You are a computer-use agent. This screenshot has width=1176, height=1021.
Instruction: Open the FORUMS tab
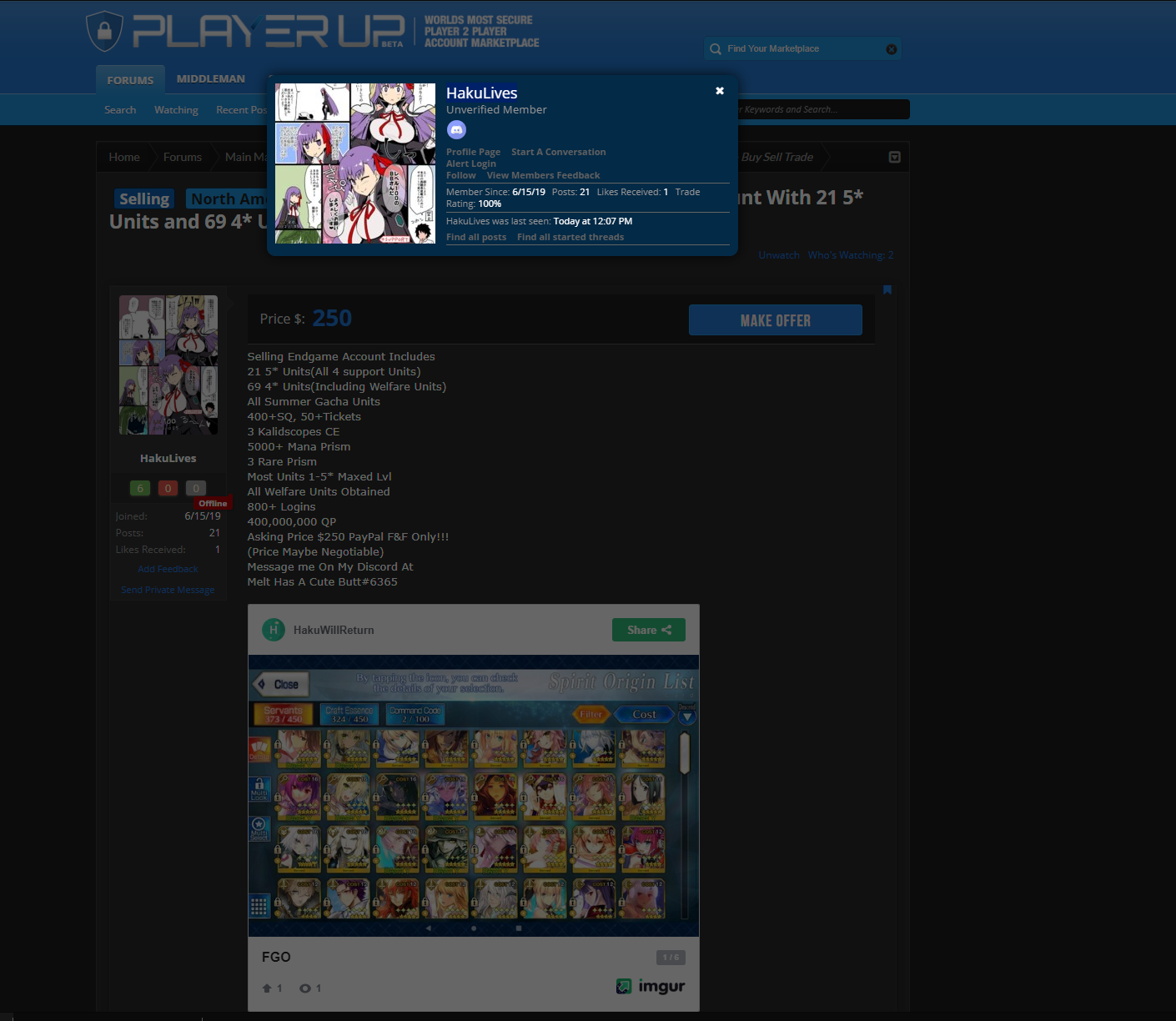click(130, 80)
